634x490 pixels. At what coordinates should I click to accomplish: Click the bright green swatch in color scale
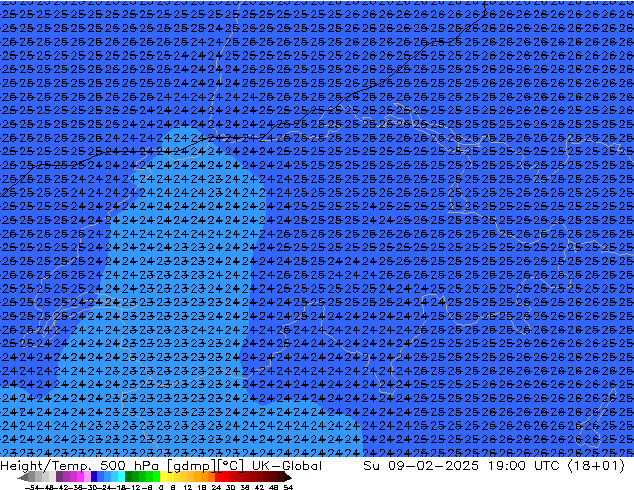coord(156,477)
